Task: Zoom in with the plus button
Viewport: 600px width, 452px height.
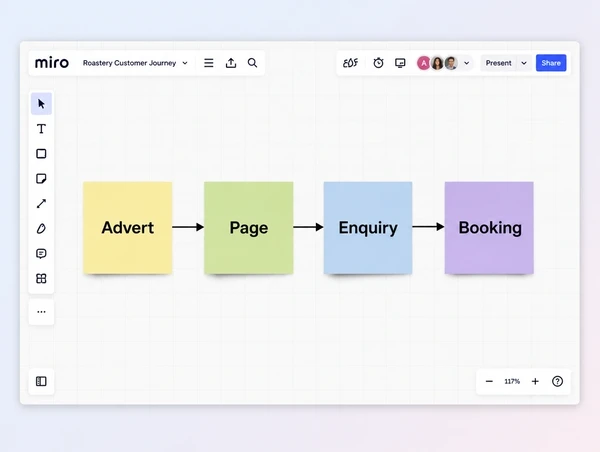Action: click(x=535, y=381)
